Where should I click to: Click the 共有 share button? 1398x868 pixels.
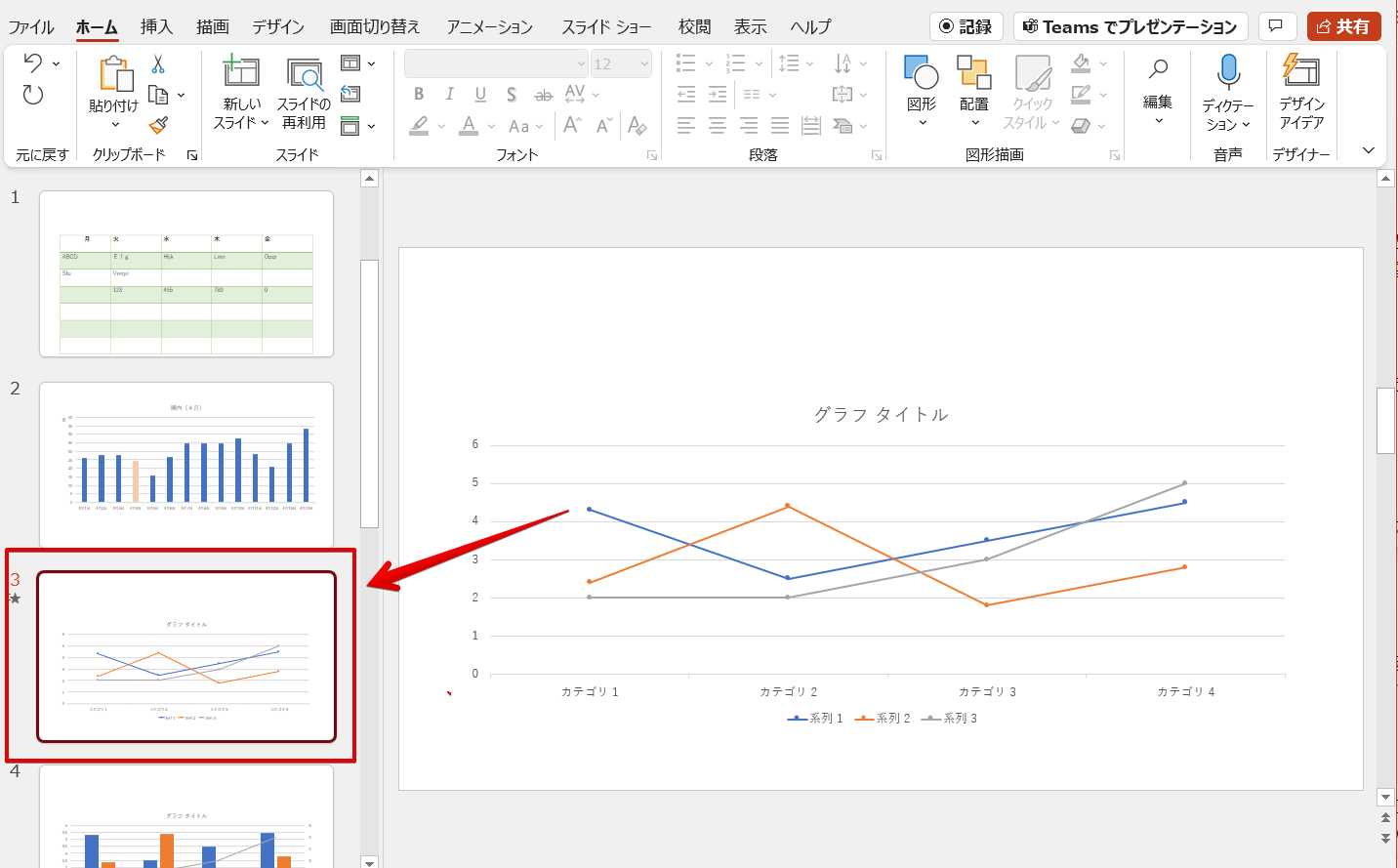(1343, 26)
